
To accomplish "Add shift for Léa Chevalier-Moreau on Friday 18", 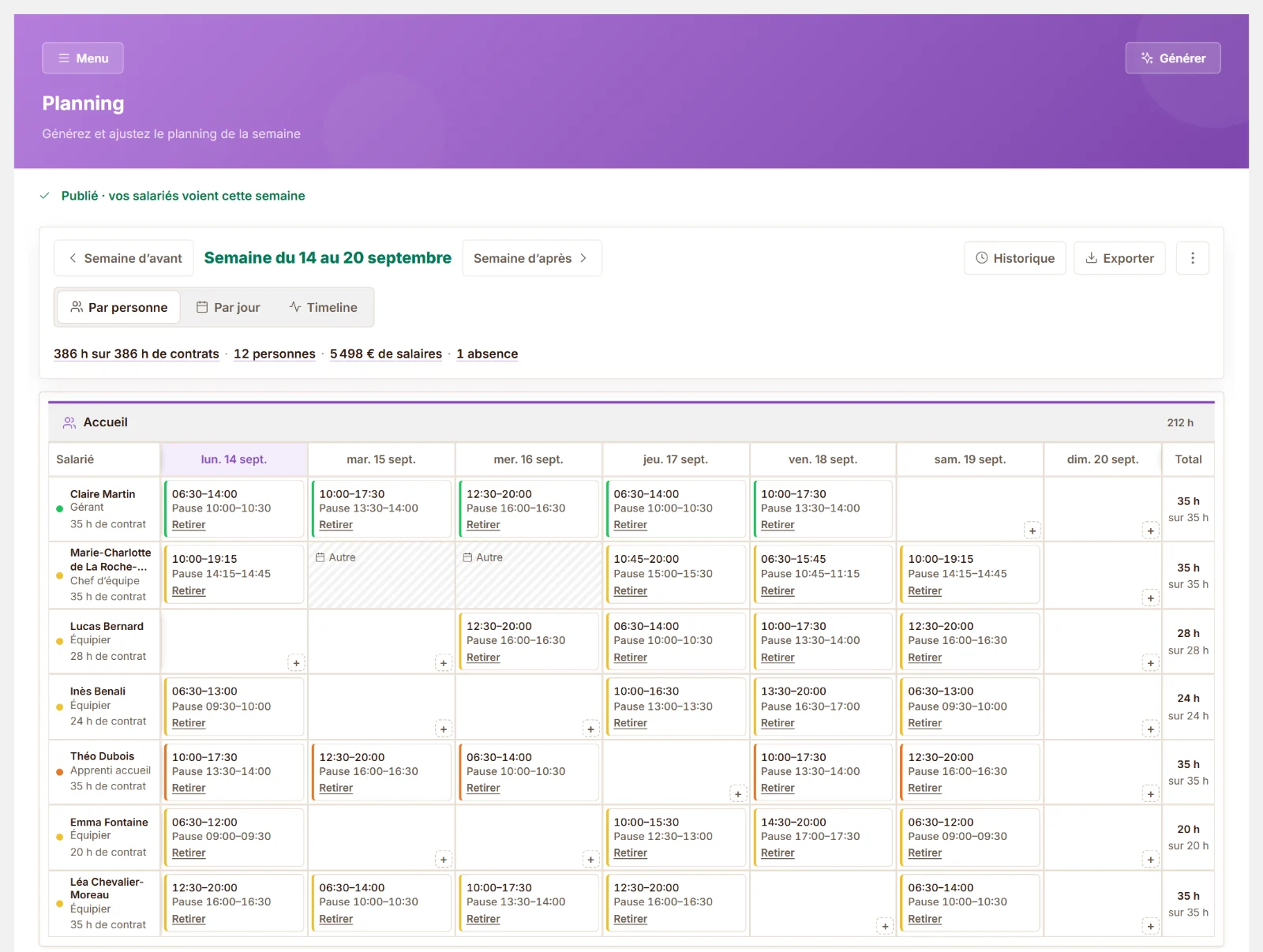I will pyautogui.click(x=885, y=926).
